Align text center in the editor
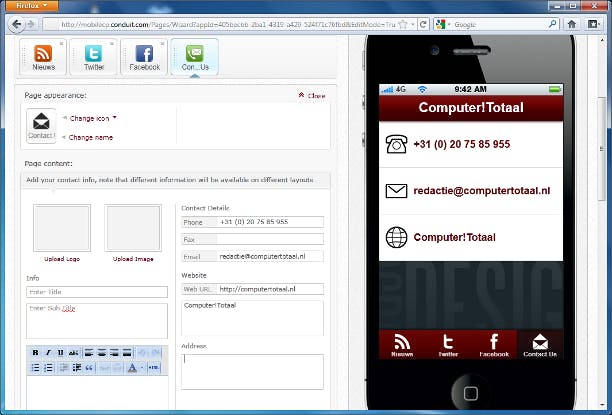This screenshot has height=415, width=612. pyautogui.click(x=101, y=353)
